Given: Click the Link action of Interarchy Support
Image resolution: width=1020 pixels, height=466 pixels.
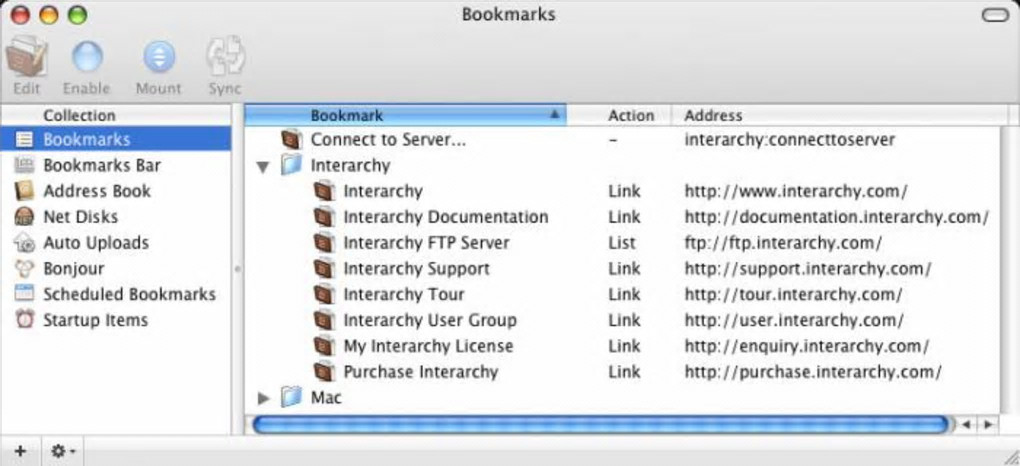Looking at the screenshot, I should click(624, 269).
